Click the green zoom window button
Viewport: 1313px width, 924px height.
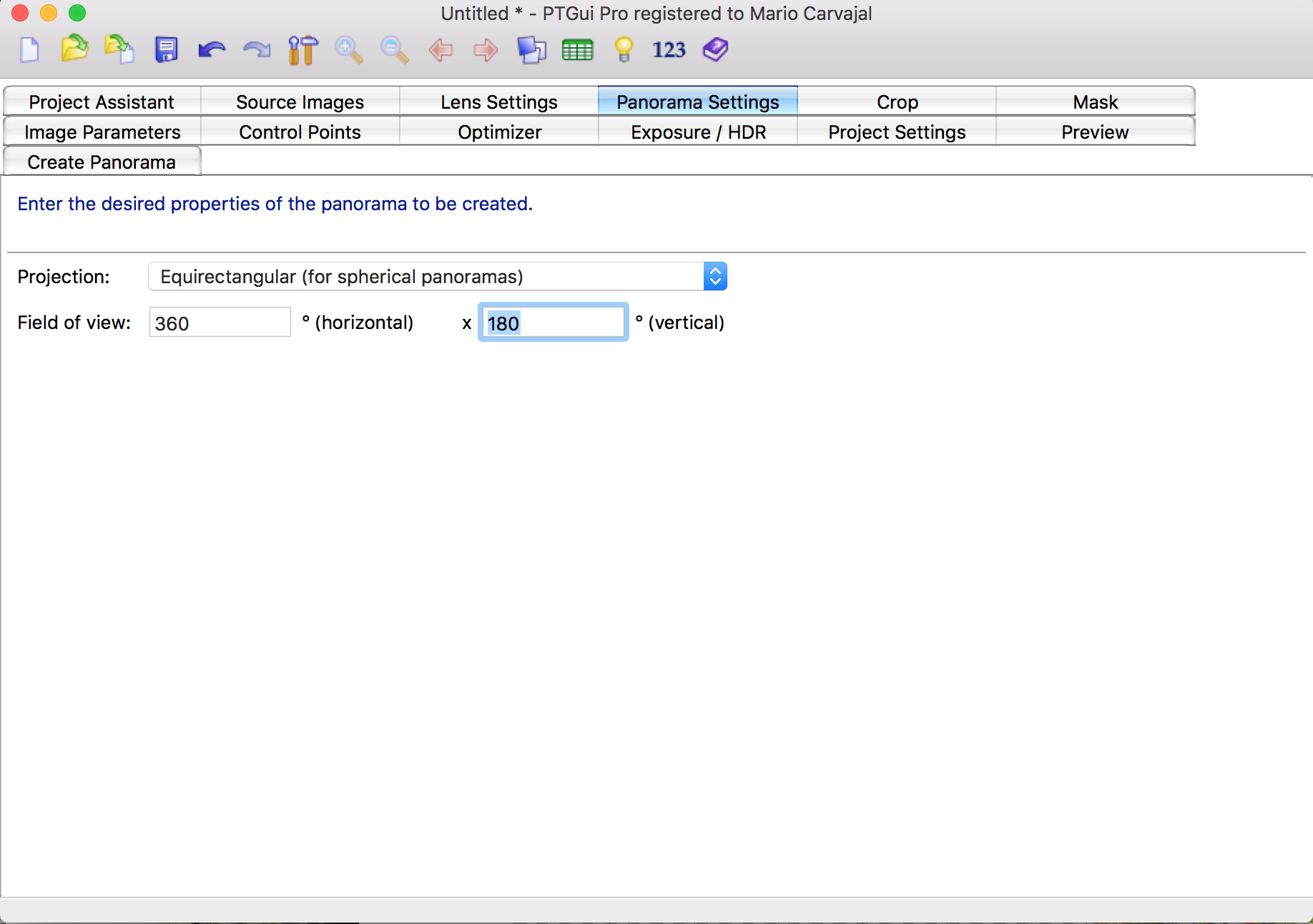77,12
